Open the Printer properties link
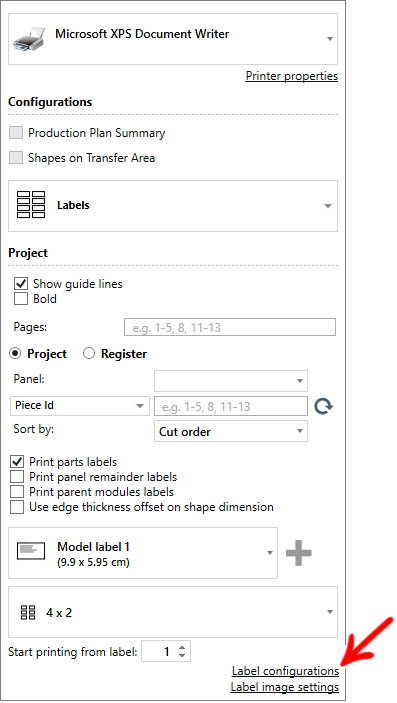397x703 pixels. tap(292, 76)
